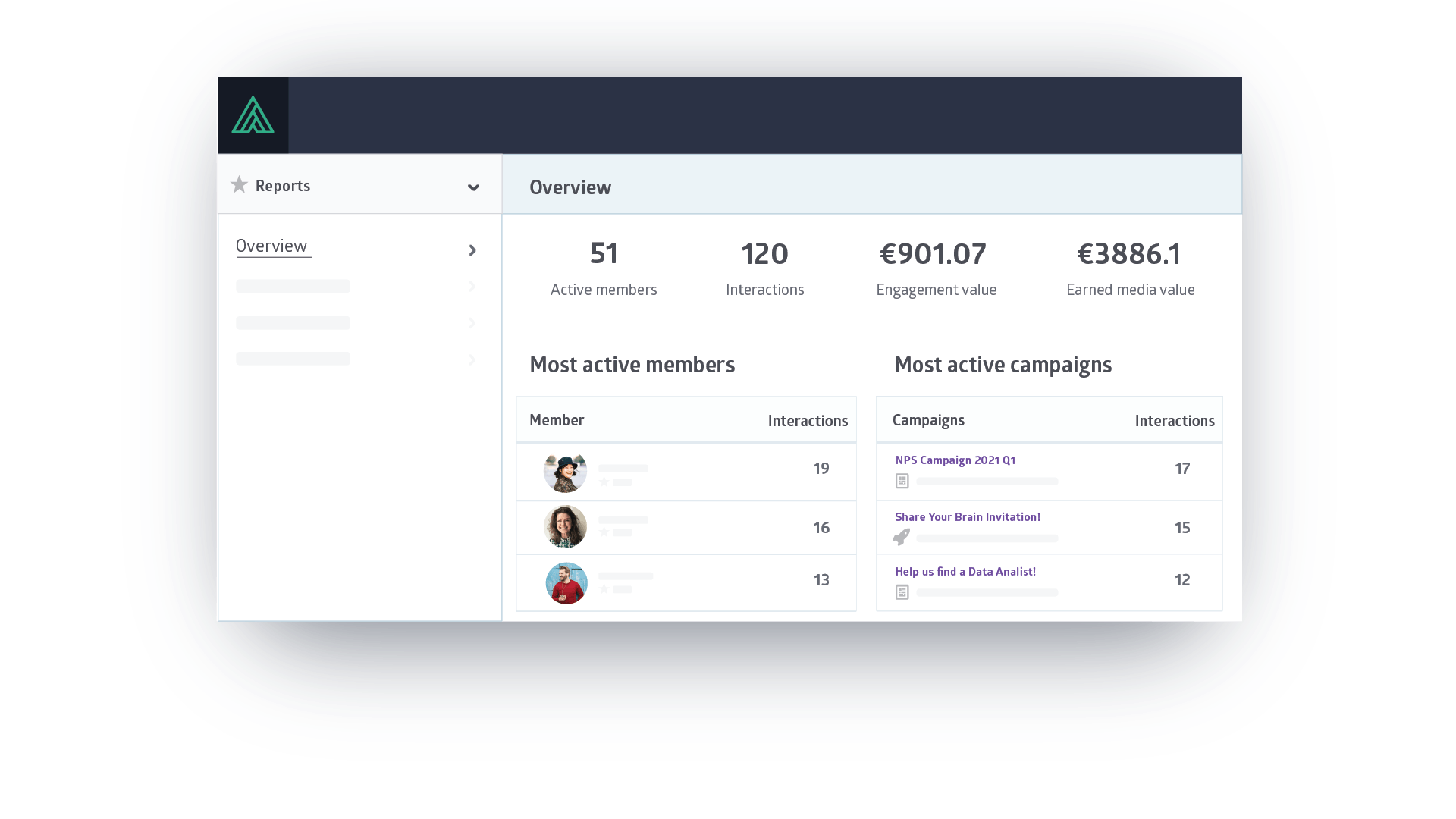Click the green triangle app logo
This screenshot has height=819, width=1456.
(x=253, y=116)
